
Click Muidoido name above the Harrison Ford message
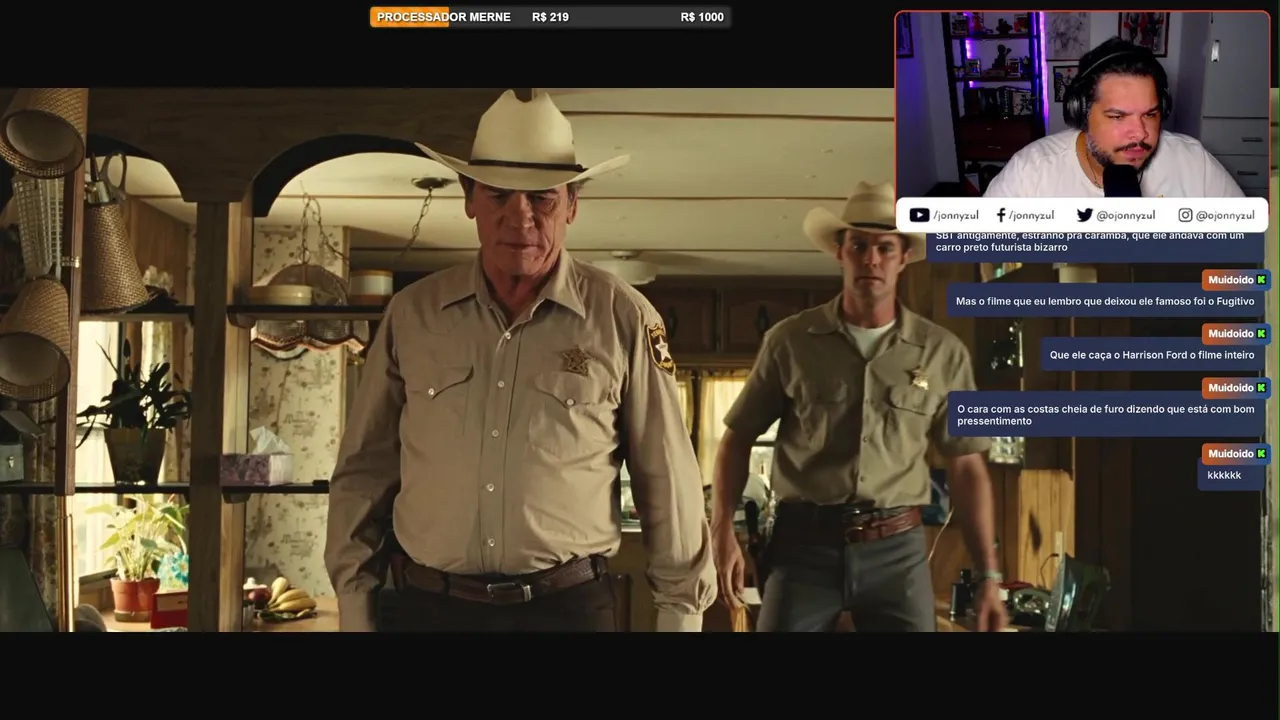click(1230, 334)
